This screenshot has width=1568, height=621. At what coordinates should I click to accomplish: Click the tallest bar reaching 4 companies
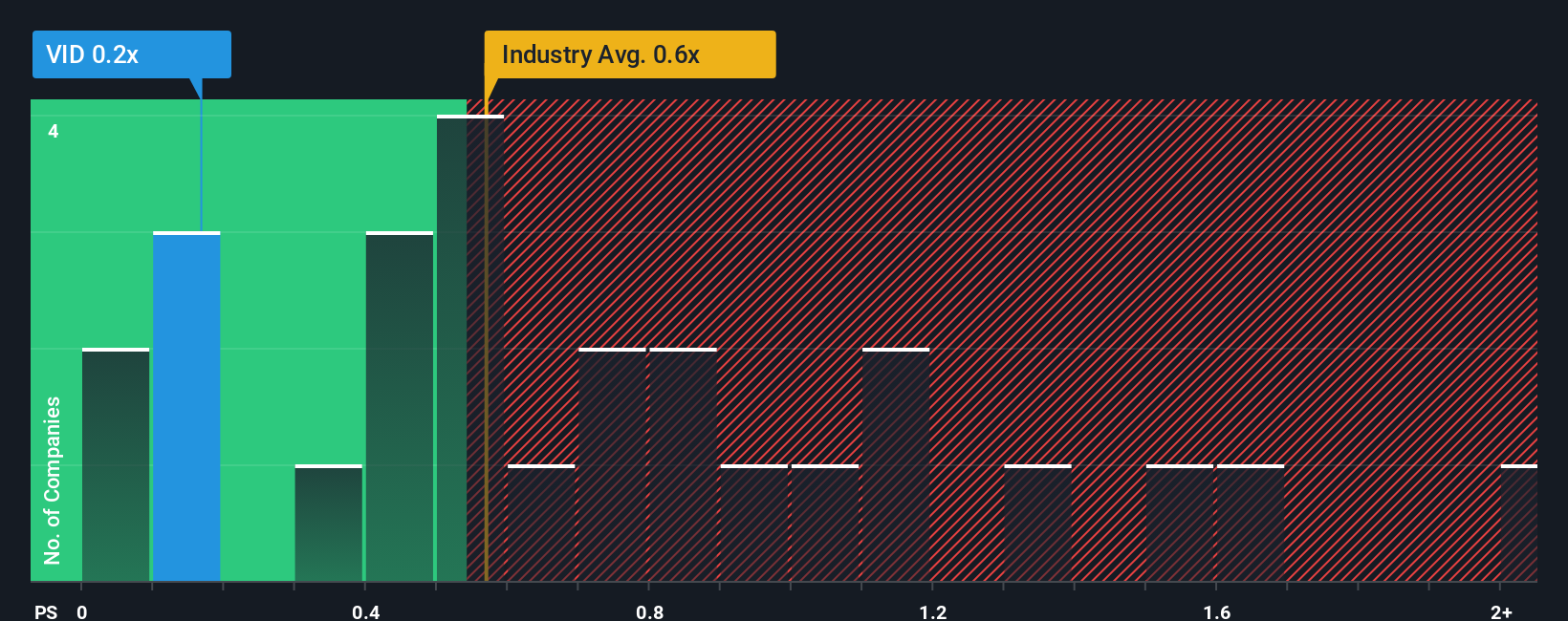[x=470, y=348]
